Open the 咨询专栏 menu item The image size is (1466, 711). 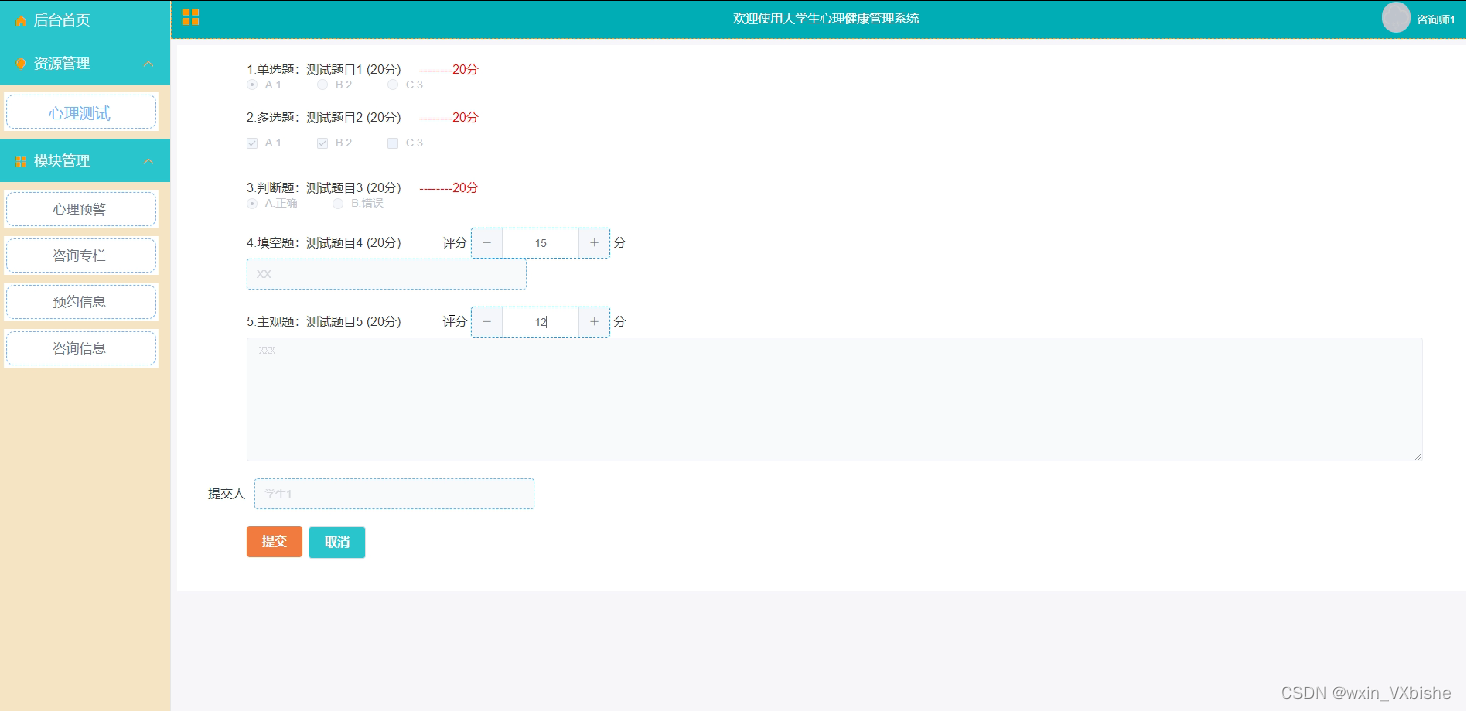[x=81, y=256]
